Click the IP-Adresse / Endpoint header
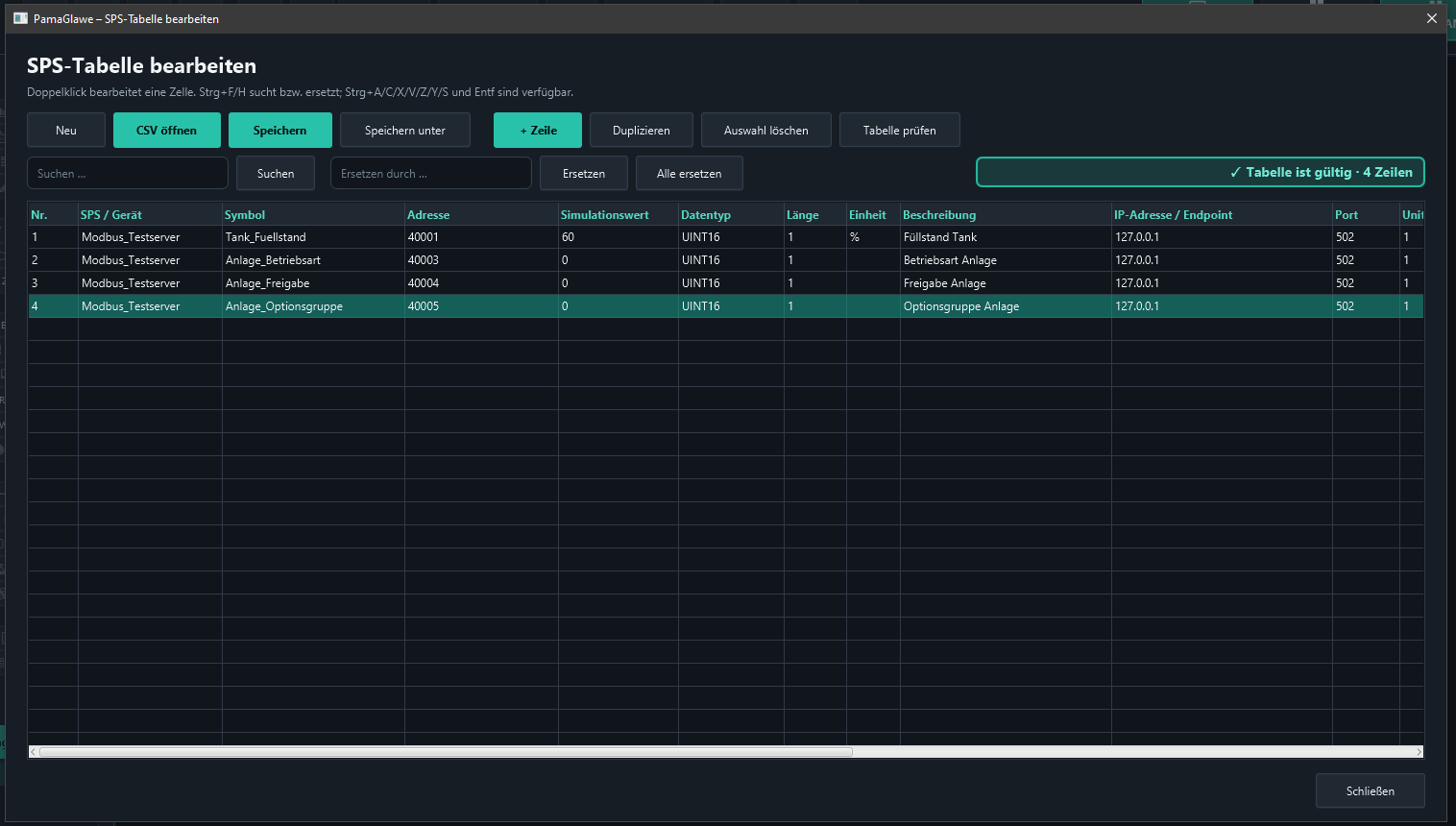The height and width of the screenshot is (826, 1456). pos(1222,215)
